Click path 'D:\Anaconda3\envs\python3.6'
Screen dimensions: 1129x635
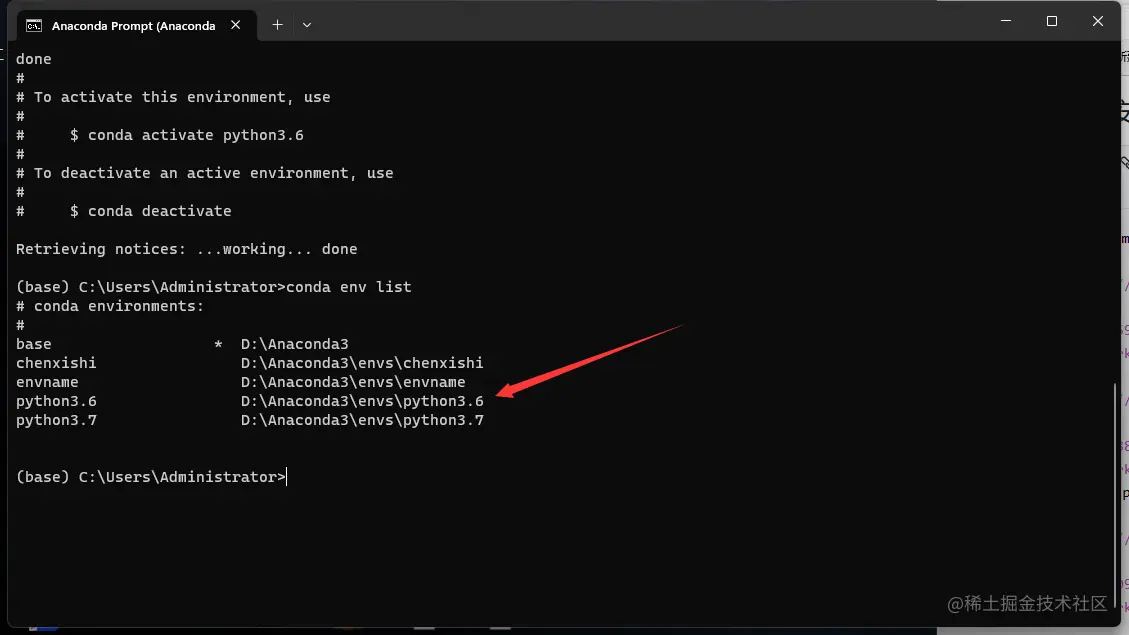[362, 401]
